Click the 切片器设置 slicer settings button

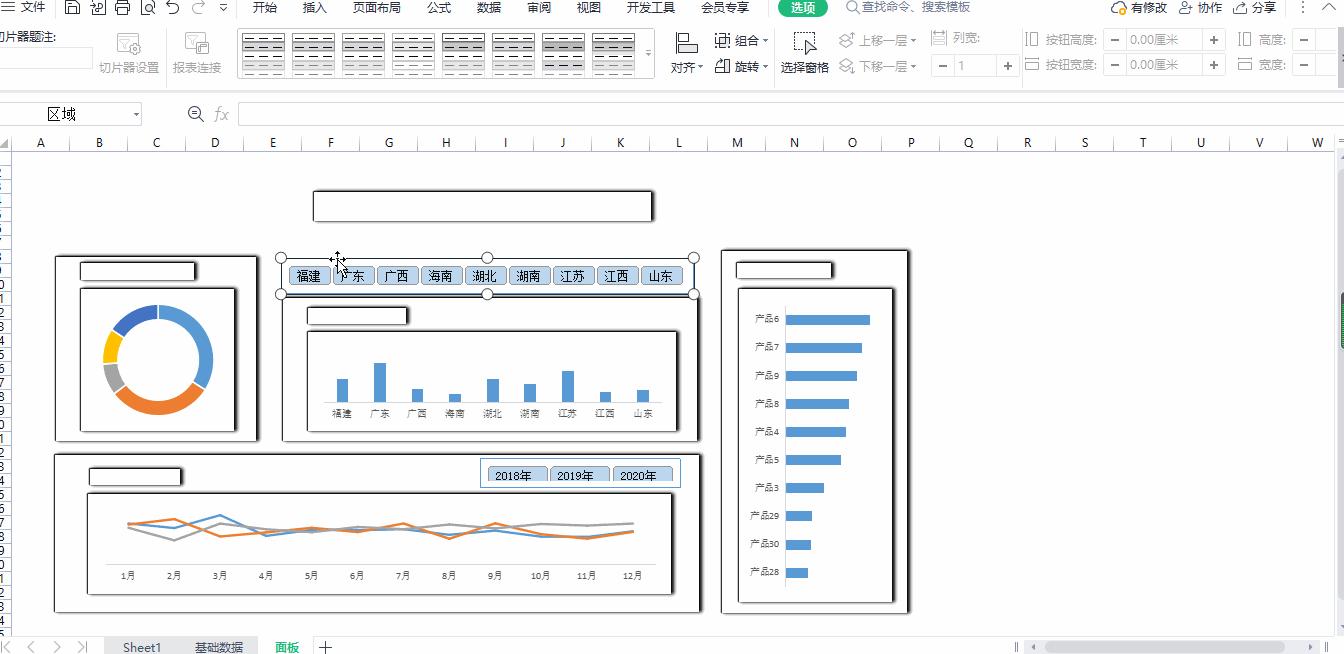point(129,54)
